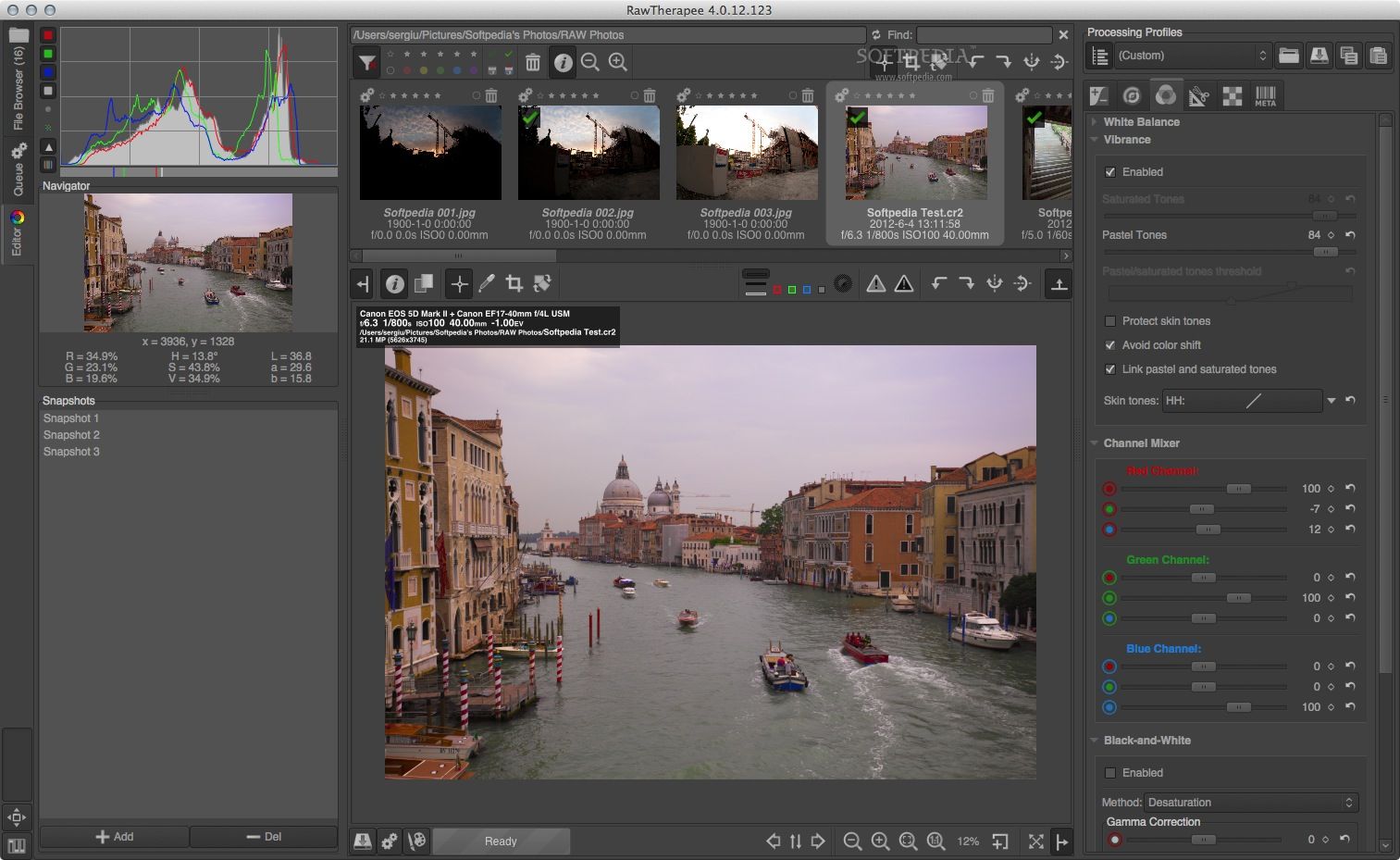Click the Add snapshot button
The width and height of the screenshot is (1400, 860).
pyautogui.click(x=115, y=837)
